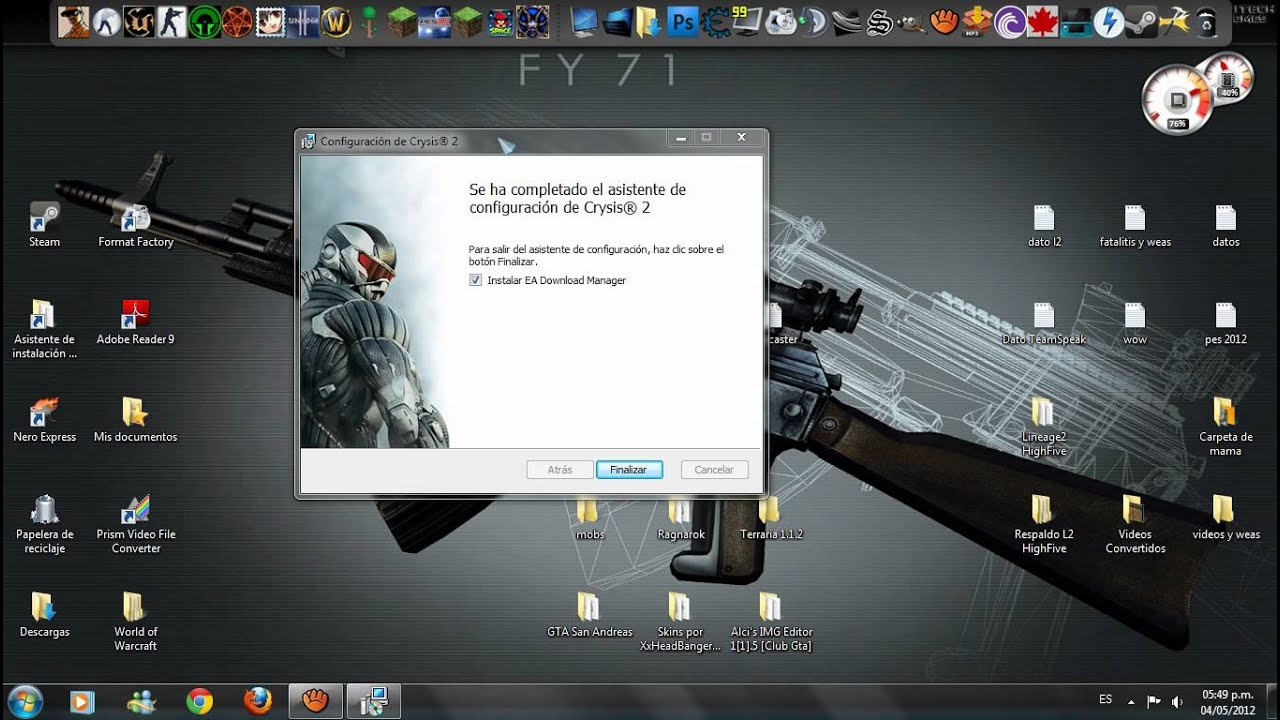The image size is (1280, 720).
Task: Open the Steam desktop shortcut
Action: 44,225
